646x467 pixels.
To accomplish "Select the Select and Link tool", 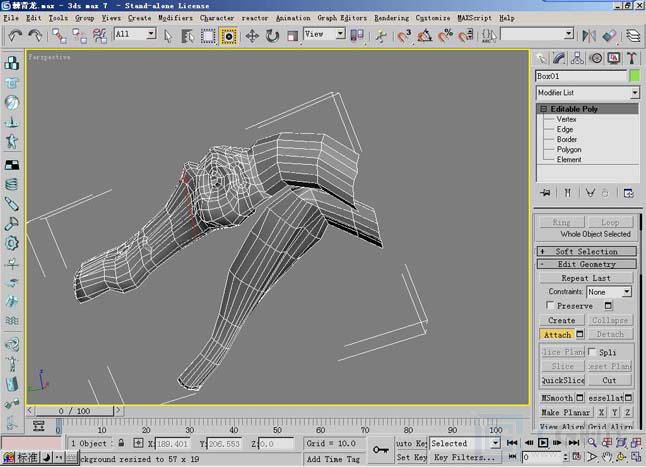I will coord(59,35).
